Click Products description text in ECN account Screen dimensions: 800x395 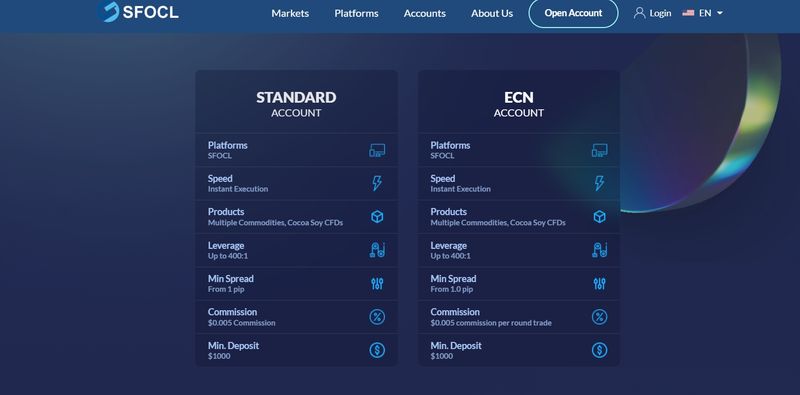[x=498, y=223]
